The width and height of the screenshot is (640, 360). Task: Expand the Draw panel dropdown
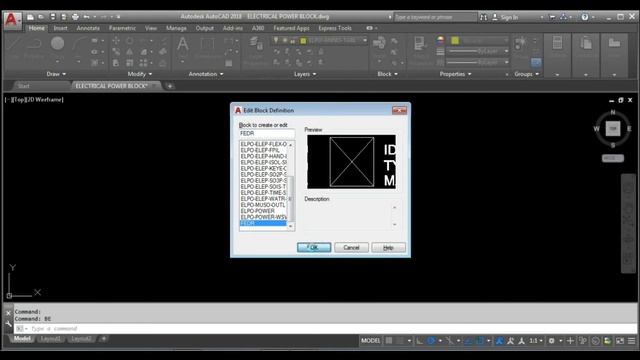click(x=56, y=74)
